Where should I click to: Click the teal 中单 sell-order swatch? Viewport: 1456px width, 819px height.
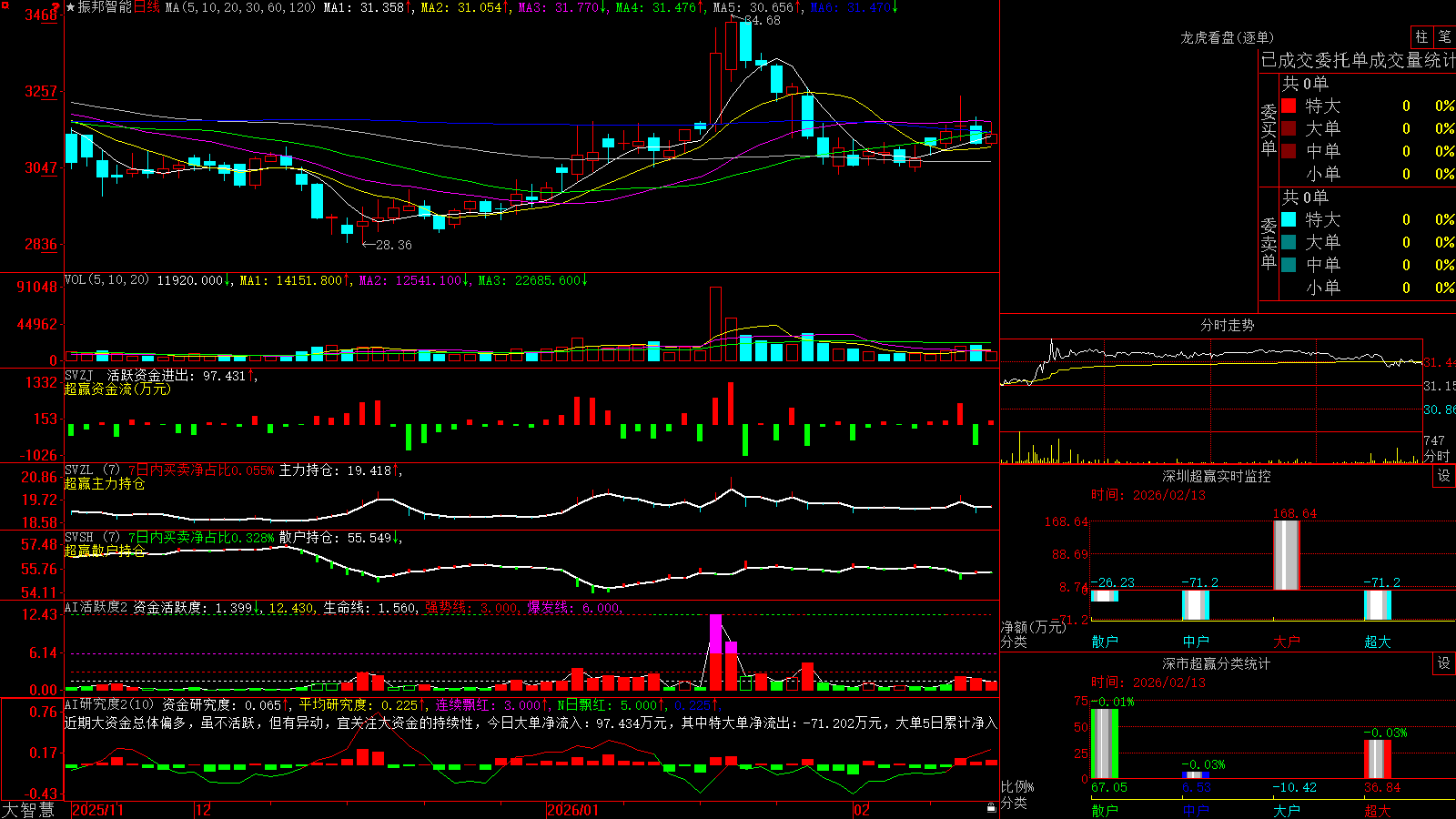click(1289, 265)
